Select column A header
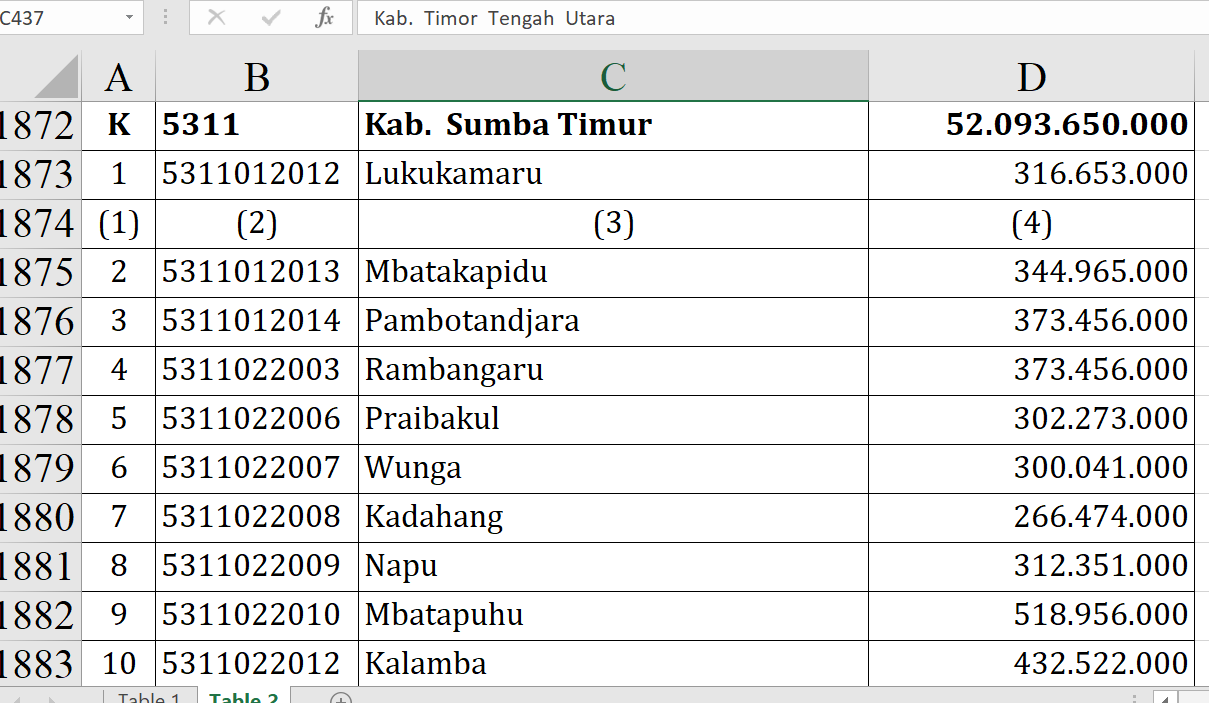Image resolution: width=1209 pixels, height=703 pixels. (118, 77)
